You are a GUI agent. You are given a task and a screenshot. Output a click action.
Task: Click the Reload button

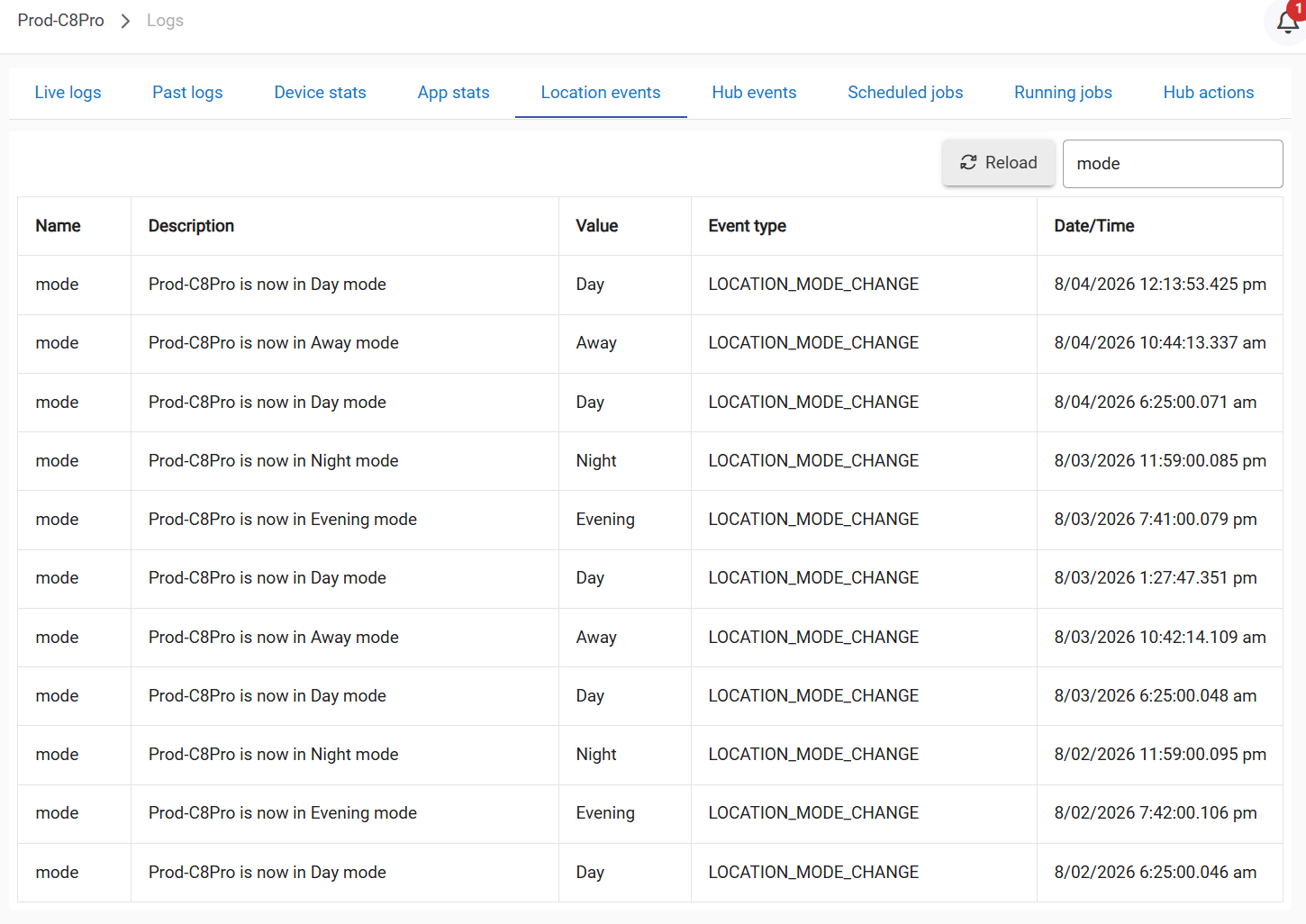coord(998,163)
